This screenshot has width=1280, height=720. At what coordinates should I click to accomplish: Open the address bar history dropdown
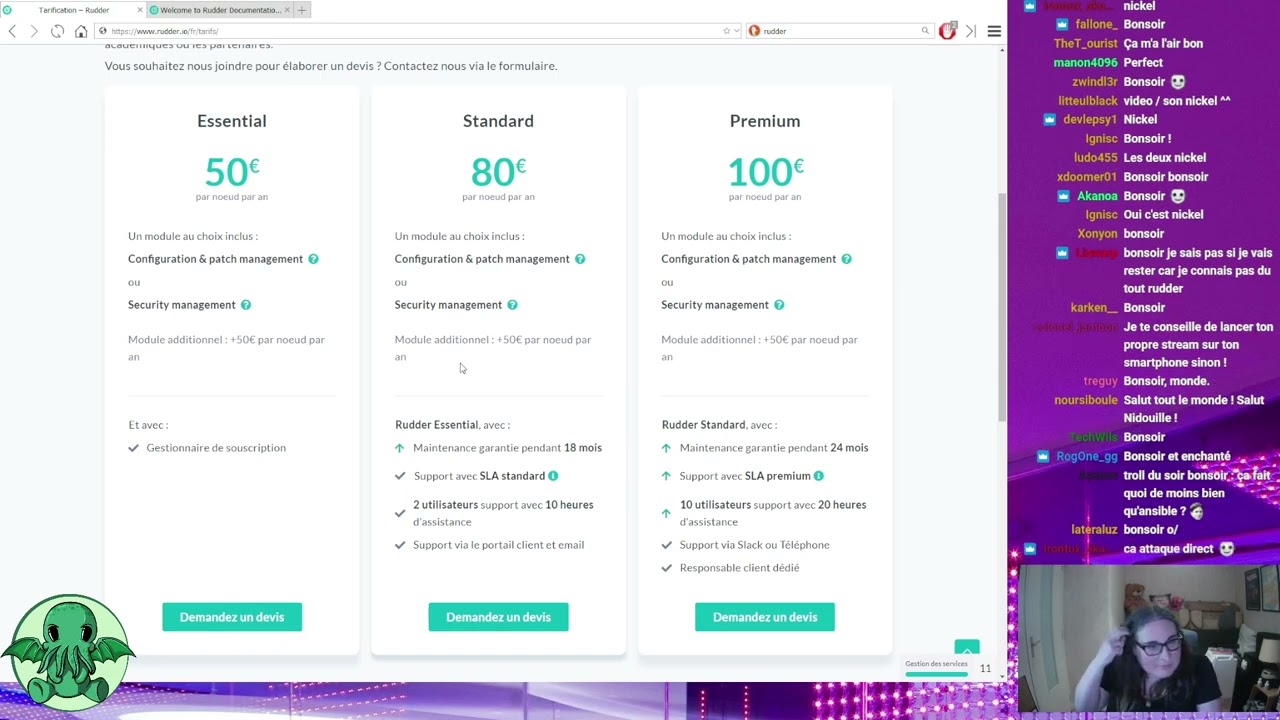pos(737,31)
